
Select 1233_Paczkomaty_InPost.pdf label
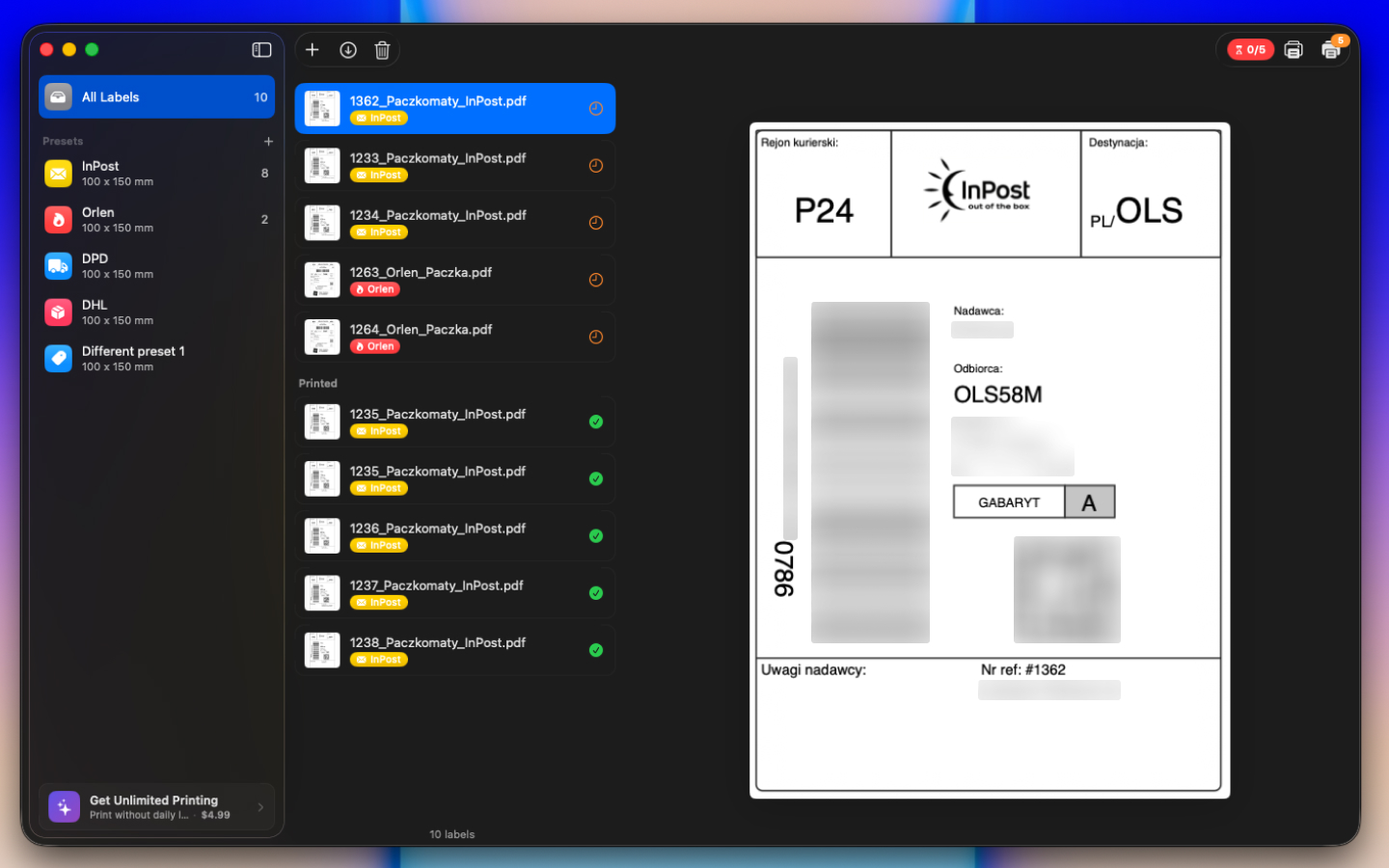(454, 166)
